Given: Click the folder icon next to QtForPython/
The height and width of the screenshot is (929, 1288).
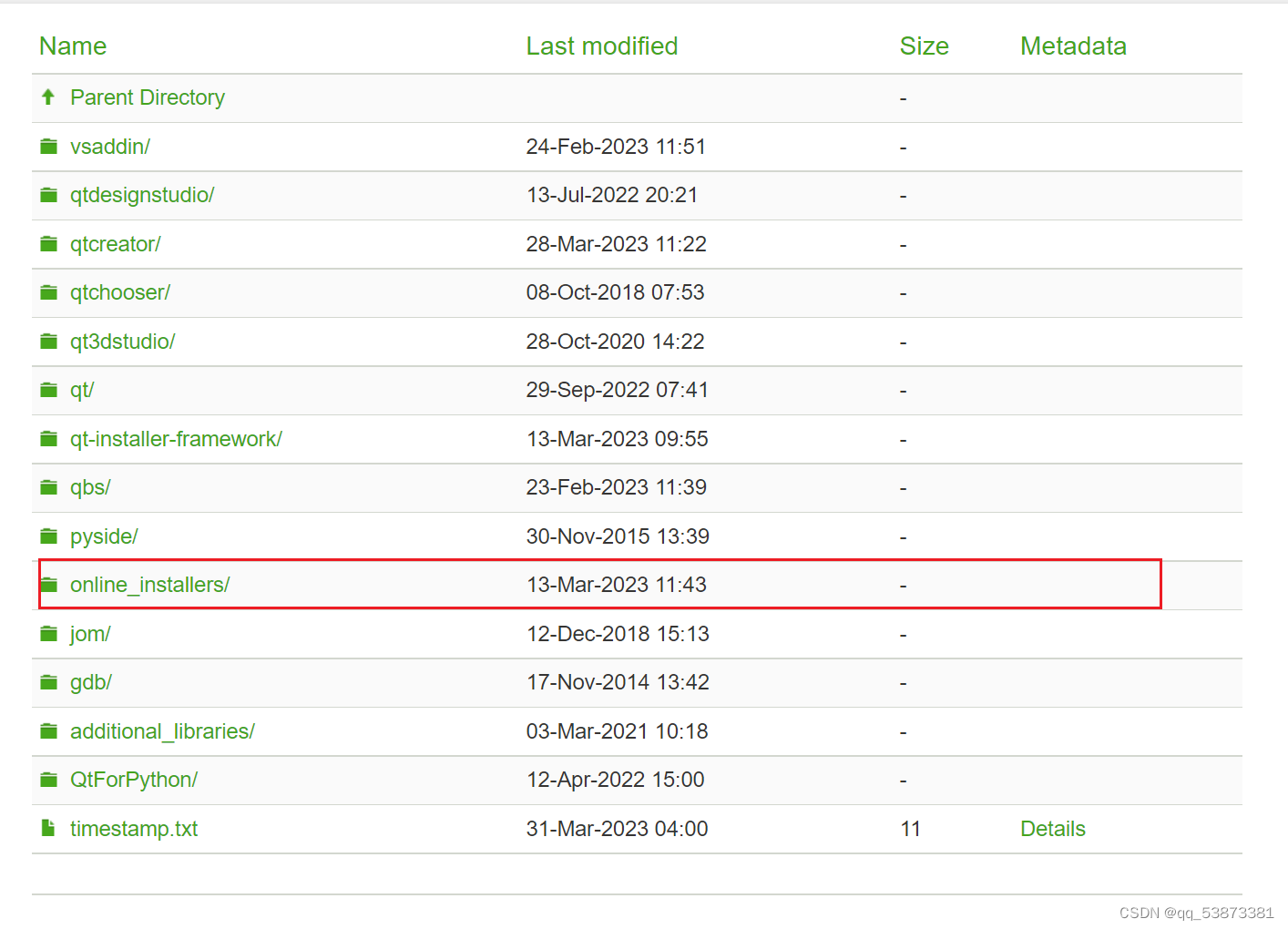Looking at the screenshot, I should coord(49,780).
